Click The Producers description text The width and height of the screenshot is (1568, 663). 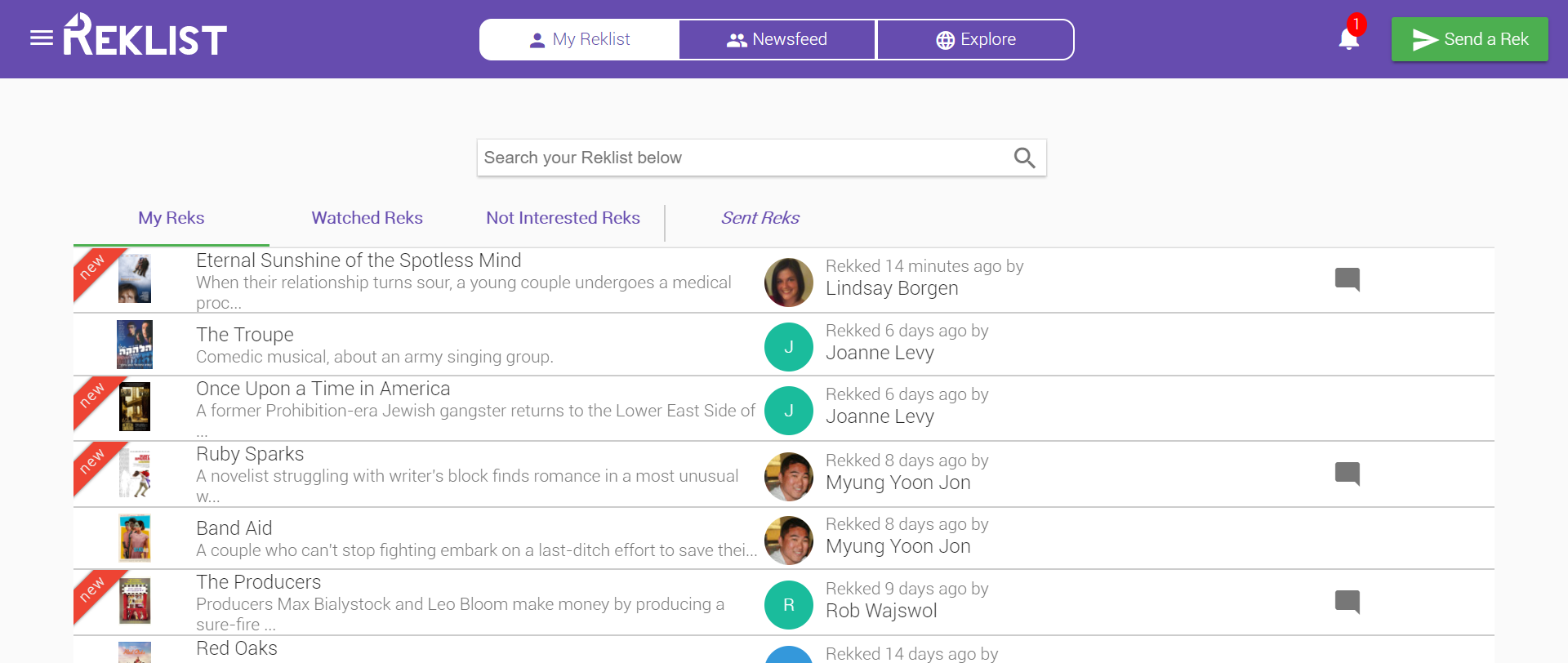tap(461, 614)
